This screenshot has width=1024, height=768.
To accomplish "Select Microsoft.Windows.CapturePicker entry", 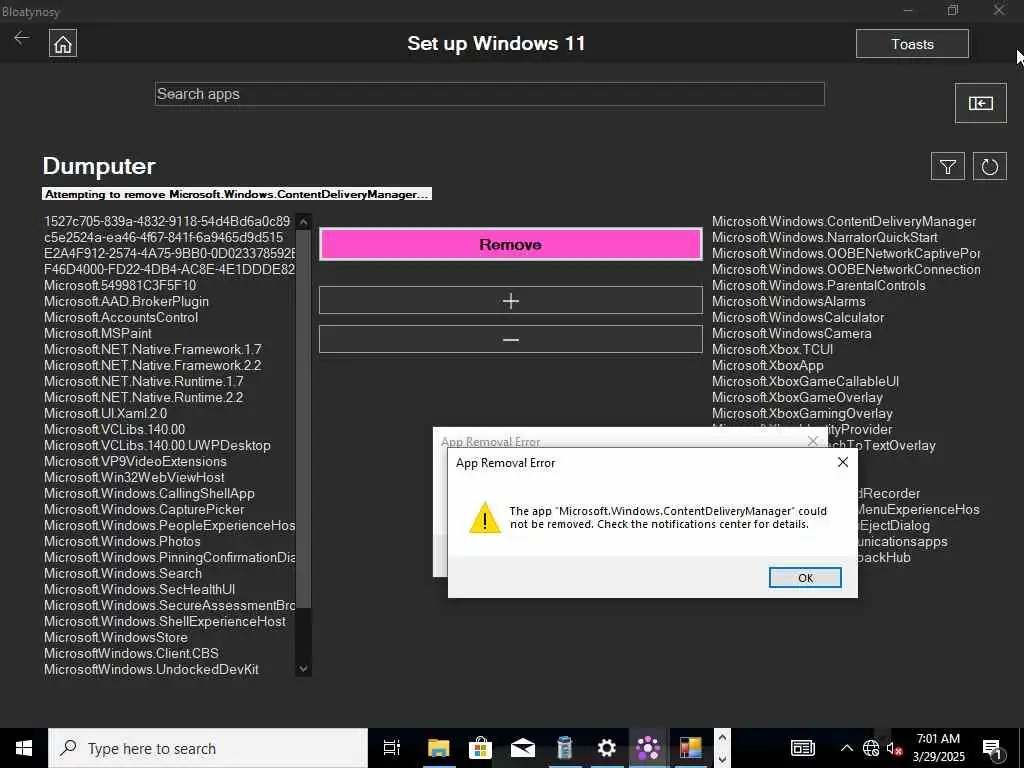I will click(144, 509).
